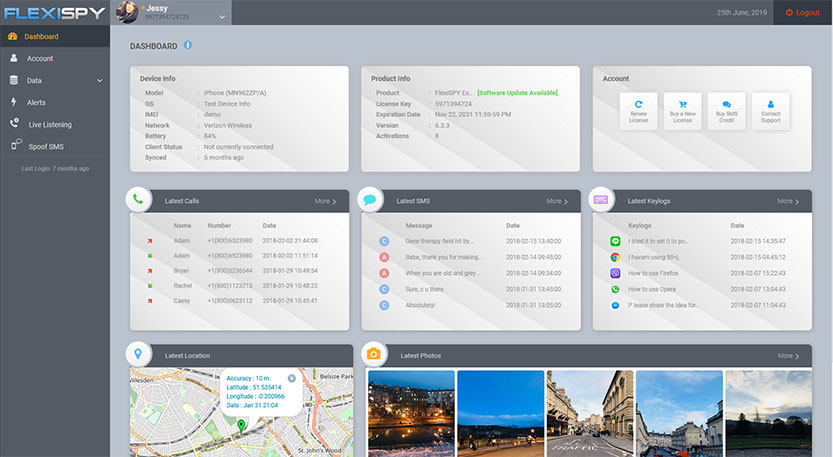Screen dimensions: 833x457
Task: Click the Latest SMS speech bubble icon
Action: 370,199
